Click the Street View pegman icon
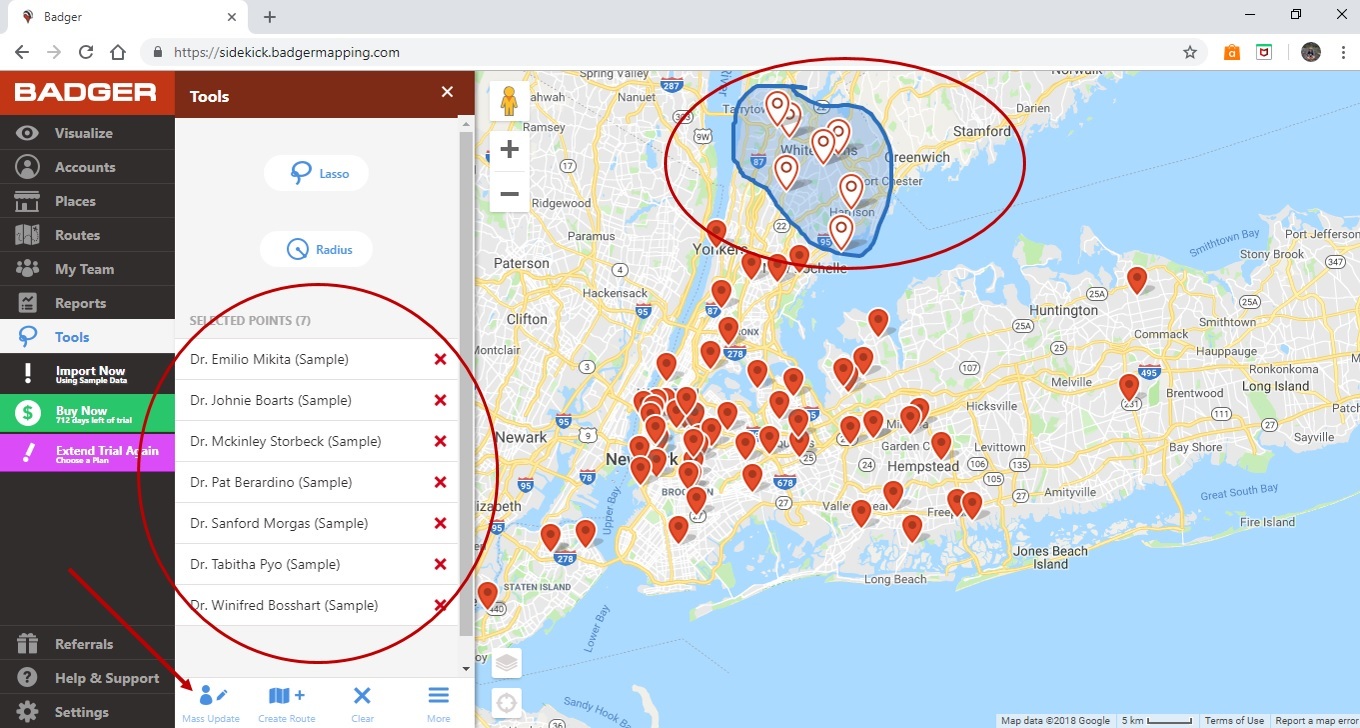 coord(509,101)
